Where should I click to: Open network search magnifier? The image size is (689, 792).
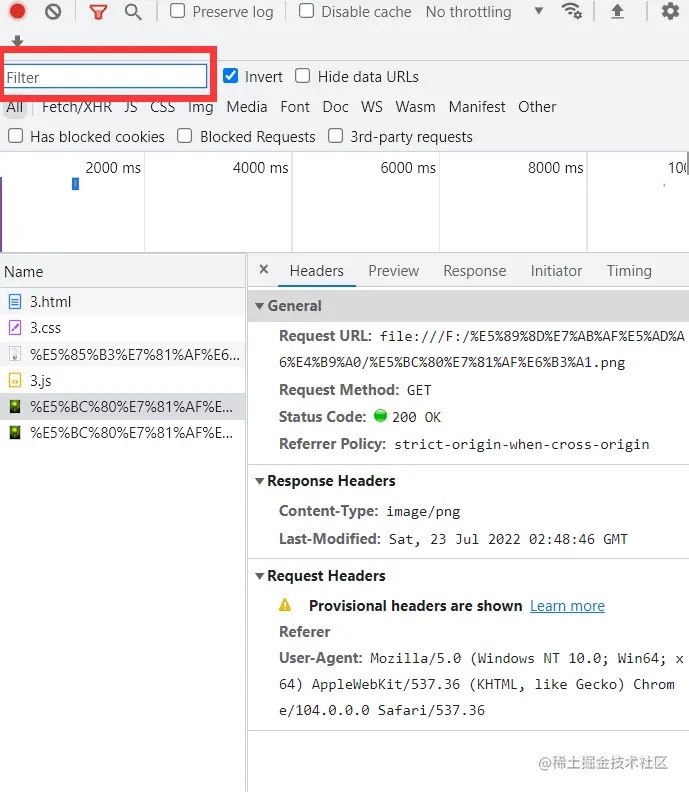pos(133,12)
